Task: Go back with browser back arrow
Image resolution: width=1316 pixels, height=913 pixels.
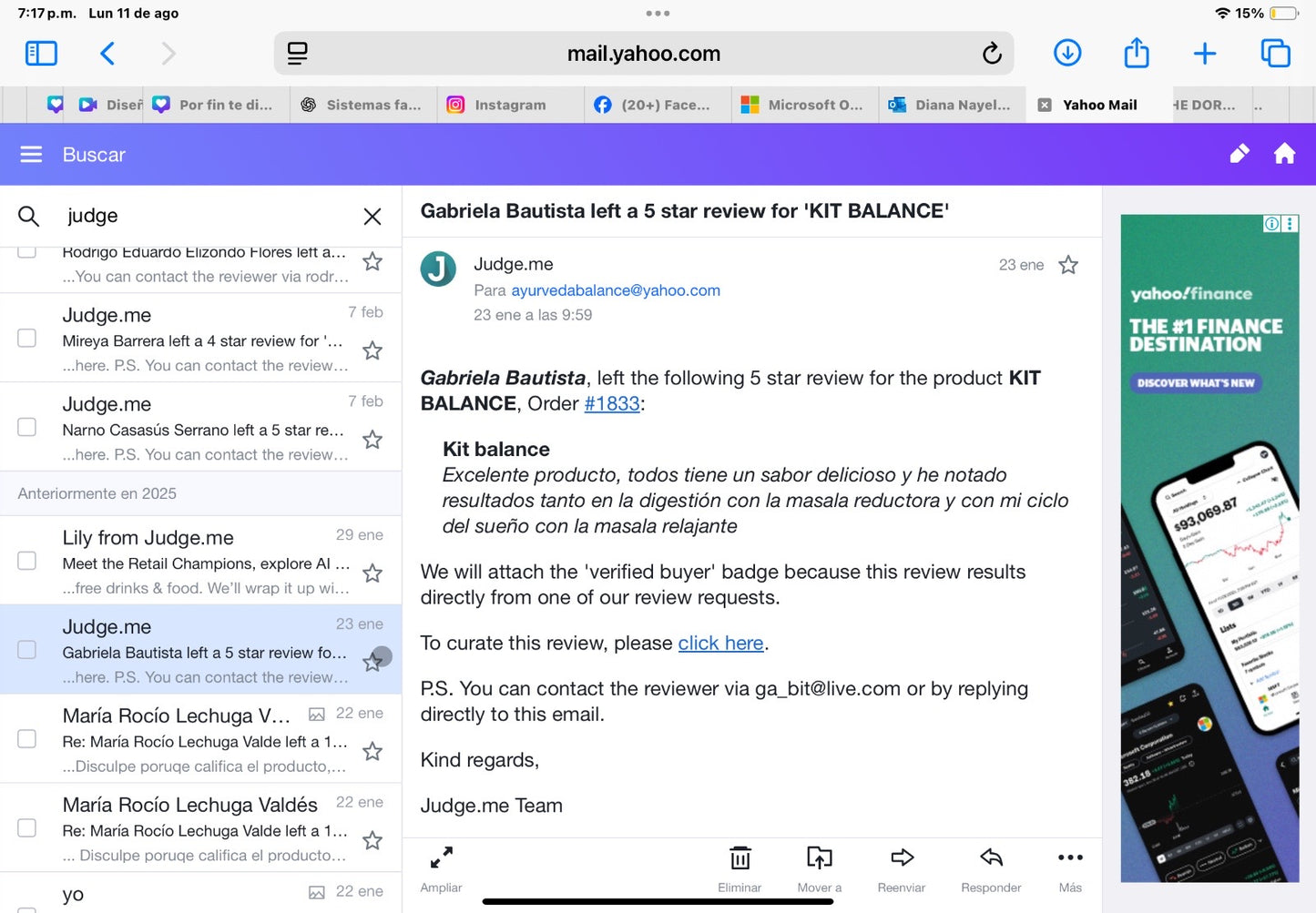Action: (107, 54)
